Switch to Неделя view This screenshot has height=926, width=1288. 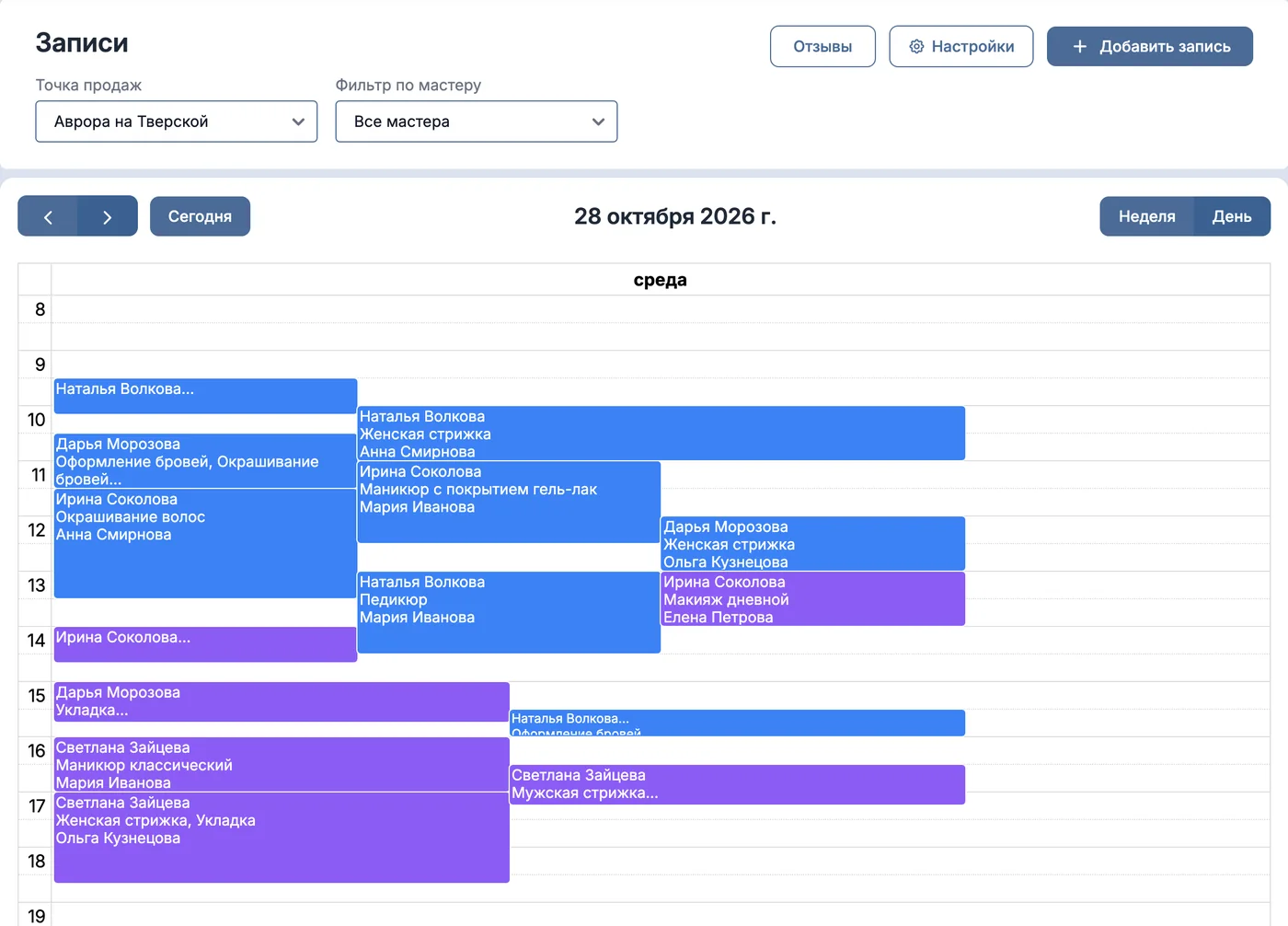pos(1146,216)
